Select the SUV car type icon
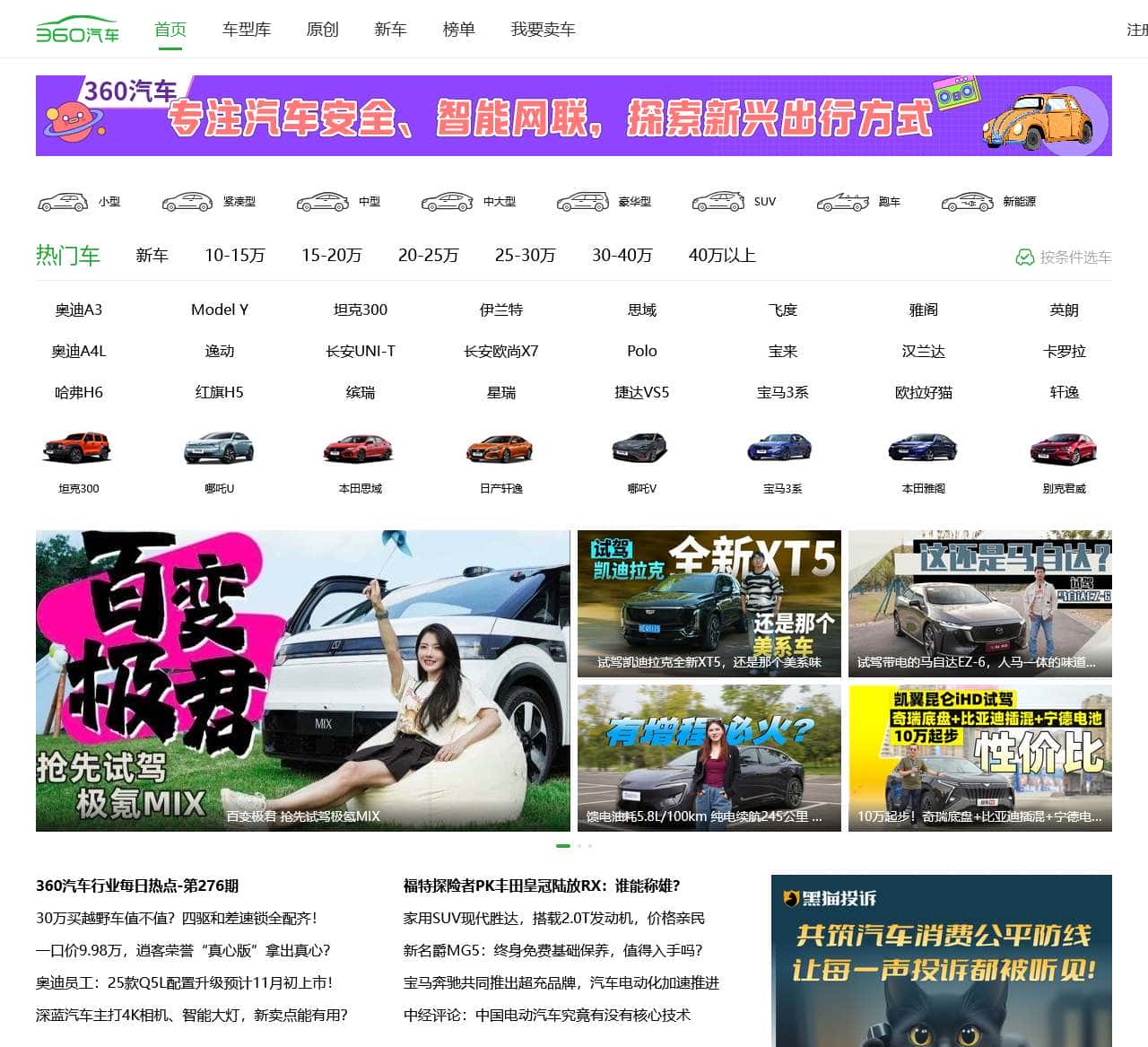Viewport: 1148px width, 1047px height. [717, 202]
